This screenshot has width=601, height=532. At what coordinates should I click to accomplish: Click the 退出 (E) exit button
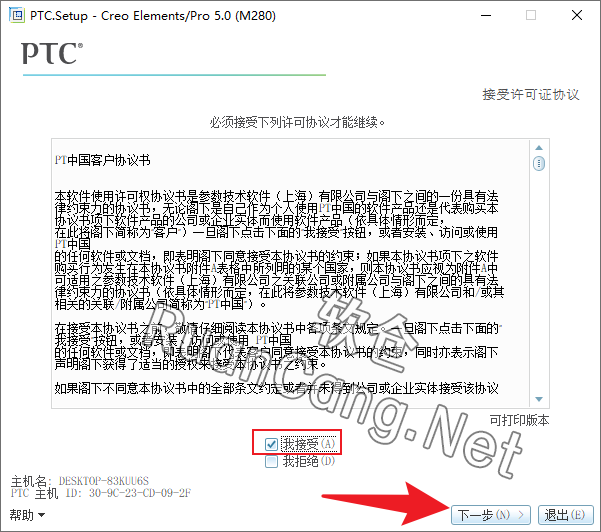565,515
